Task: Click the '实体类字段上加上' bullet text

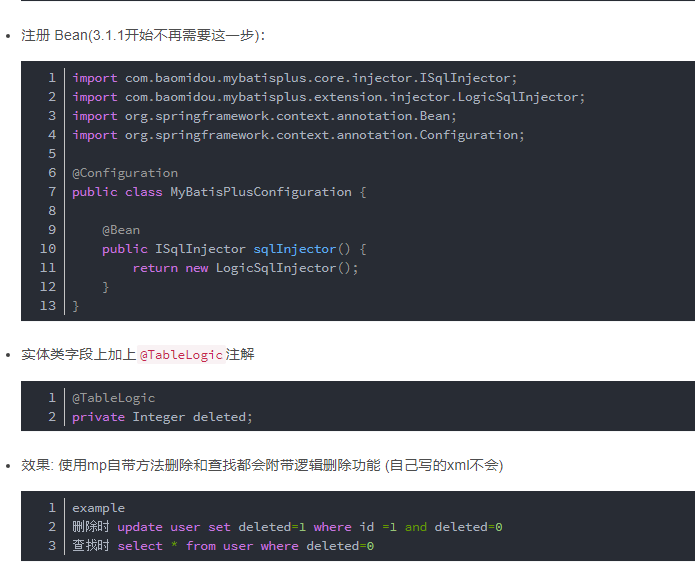Action: [x=78, y=355]
